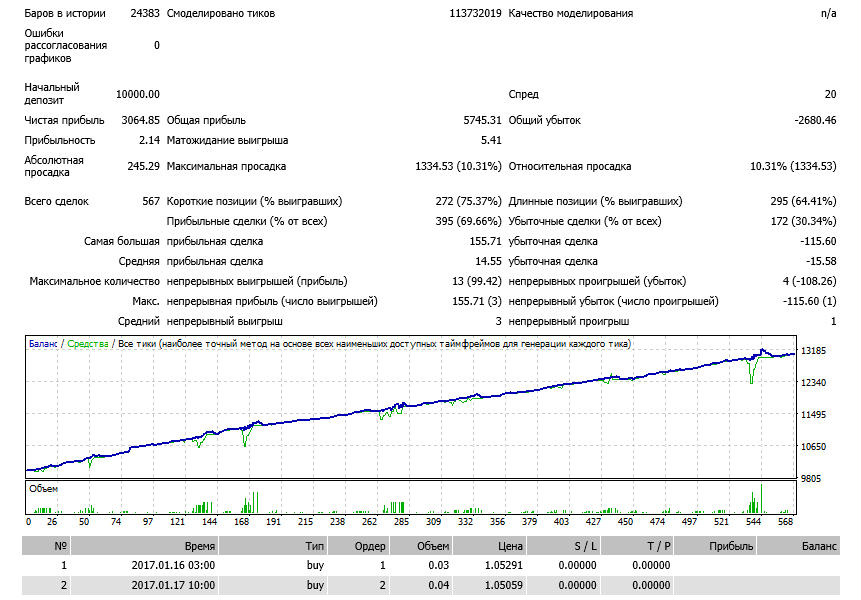
Task: Click the price cell 1.05291
Action: [504, 565]
